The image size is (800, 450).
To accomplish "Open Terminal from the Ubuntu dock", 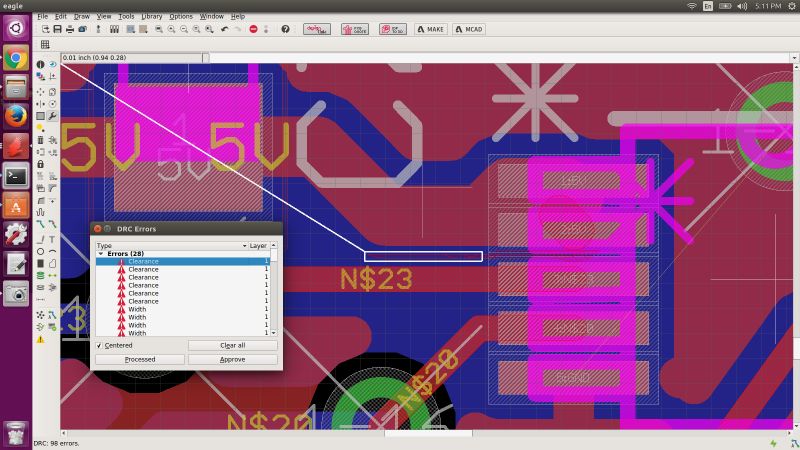I will [16, 176].
